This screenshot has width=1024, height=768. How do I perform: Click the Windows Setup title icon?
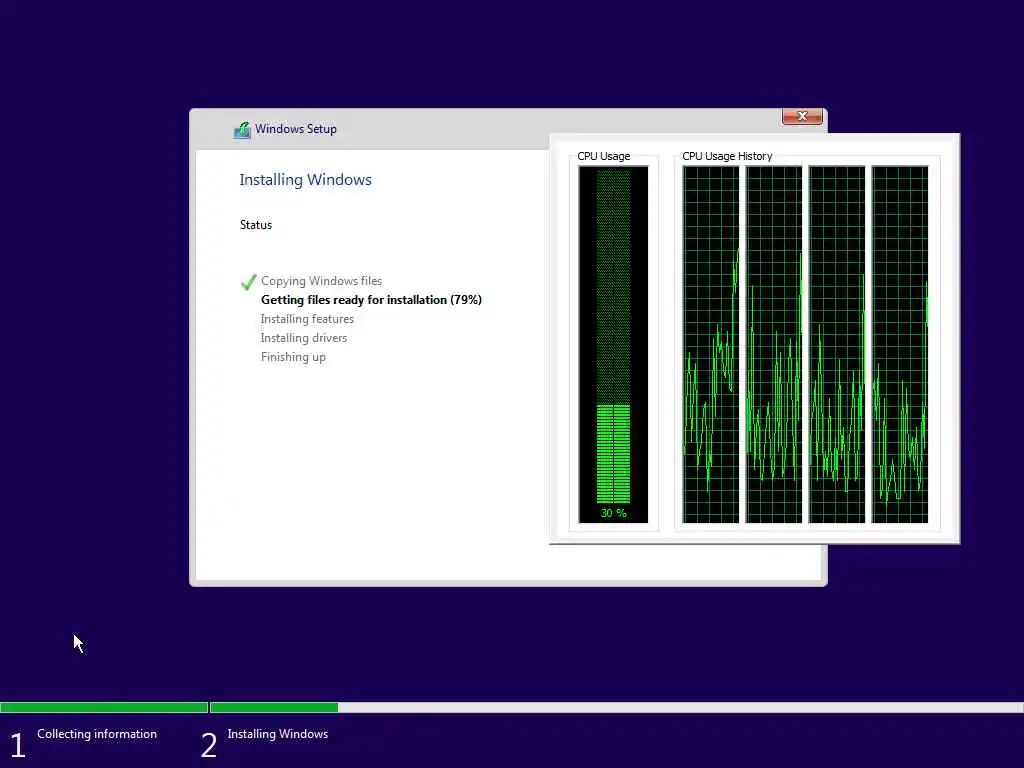click(x=242, y=129)
